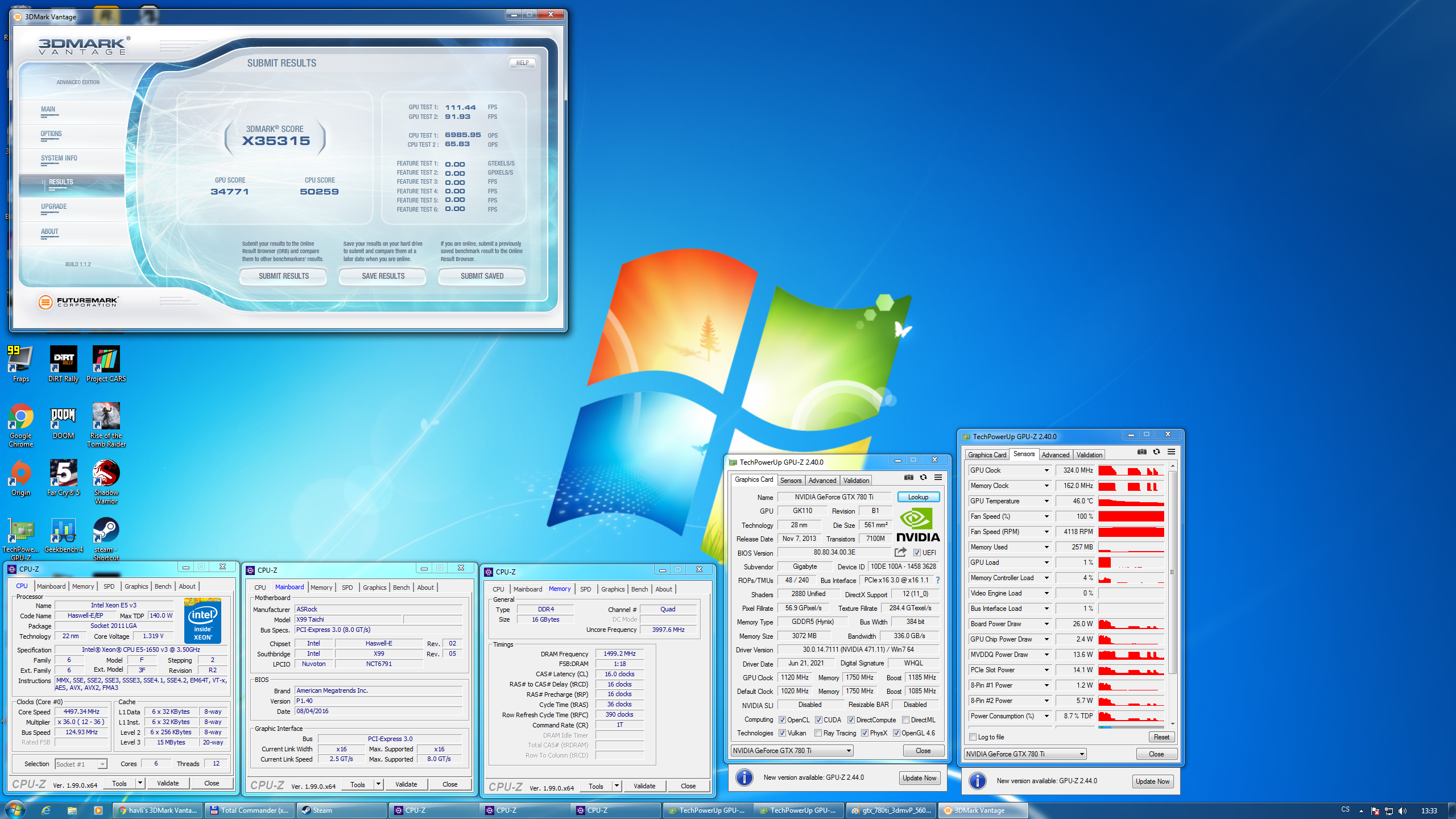Enable Log to file checkbox in GPU-Z Sensors
The width and height of the screenshot is (1456, 819).
pyautogui.click(x=973, y=737)
